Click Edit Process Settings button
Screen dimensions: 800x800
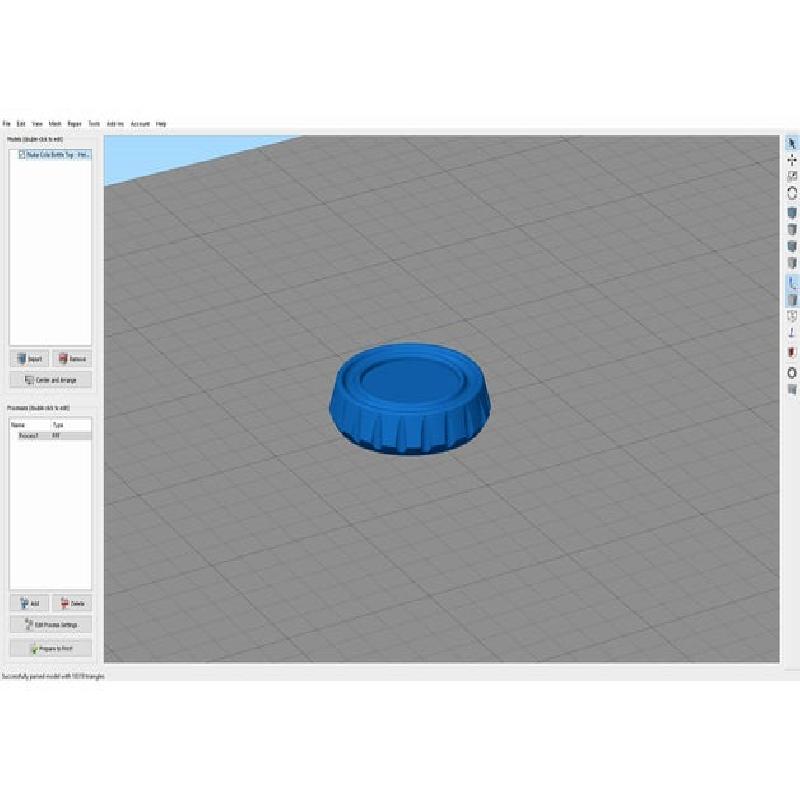pos(50,625)
